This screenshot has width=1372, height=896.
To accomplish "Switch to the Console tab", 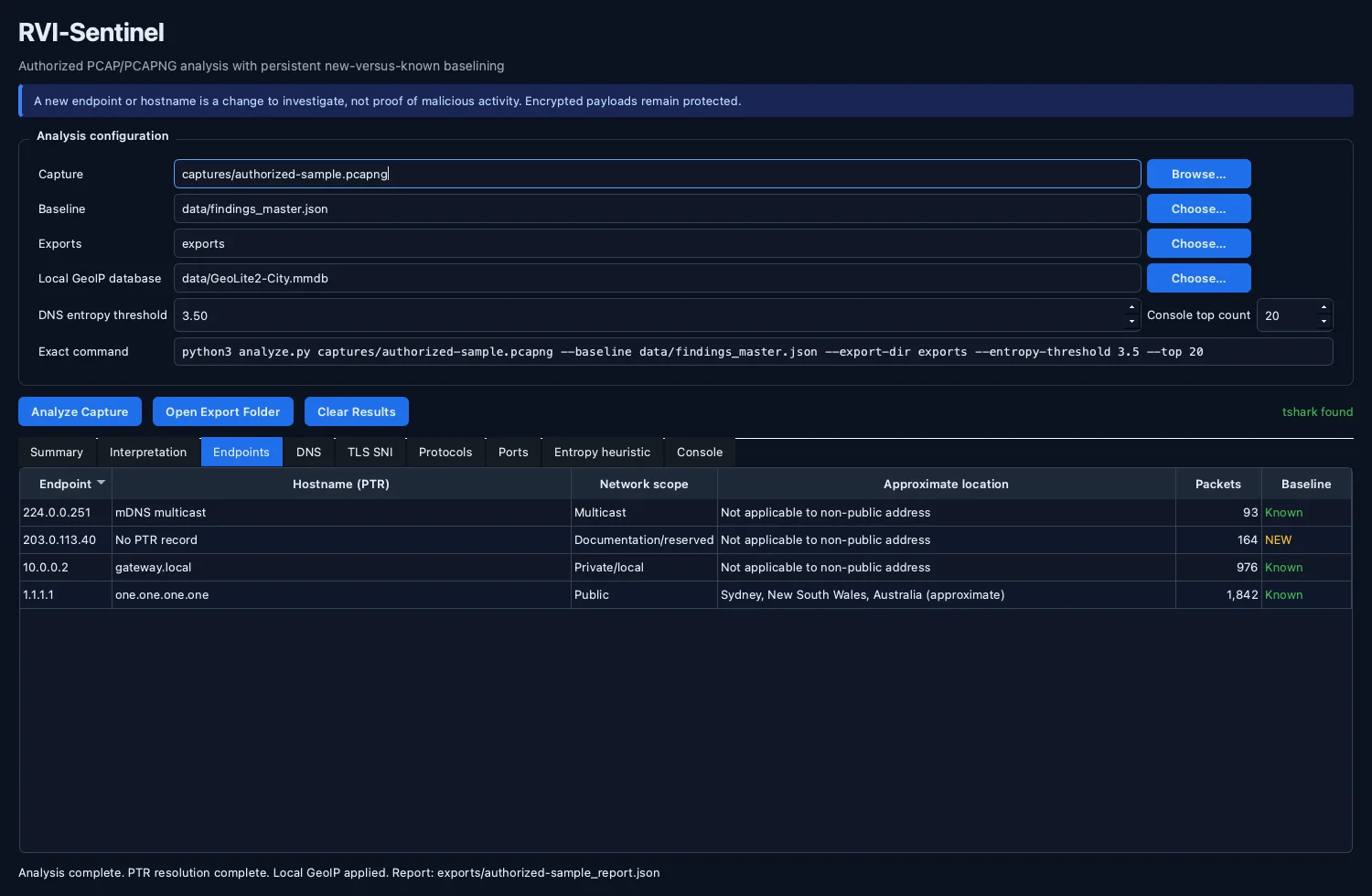I will click(700, 452).
